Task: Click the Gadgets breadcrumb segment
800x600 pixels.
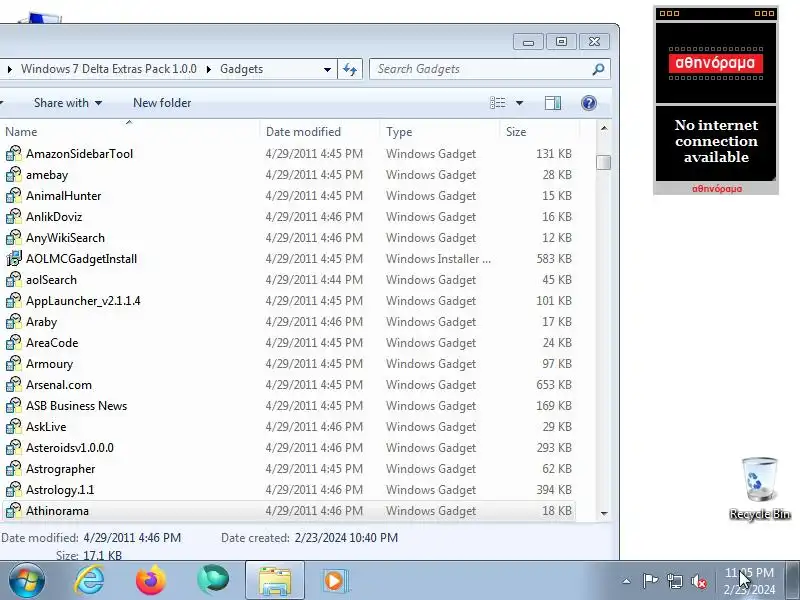Action: (242, 69)
